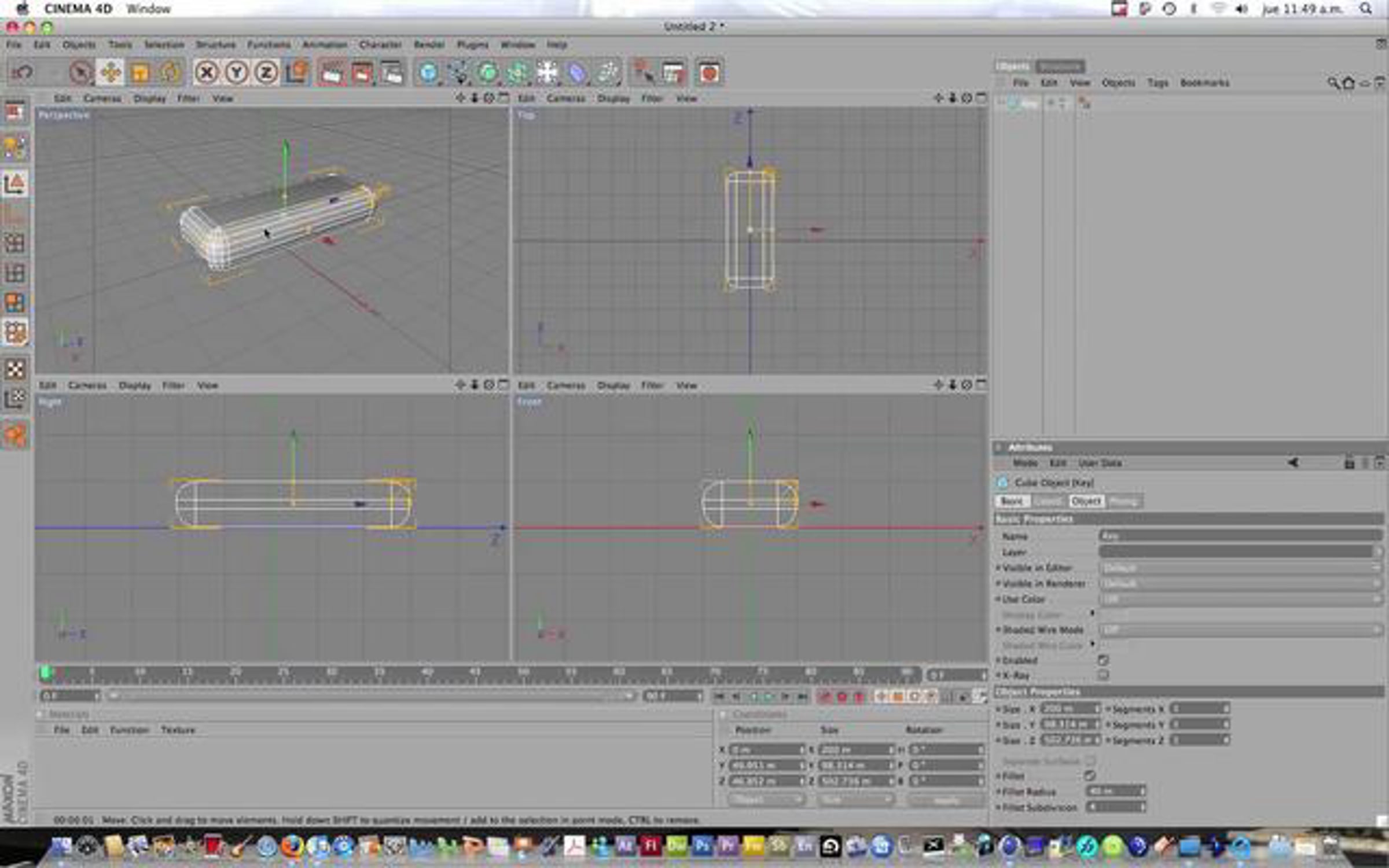Open Cameras menu in Perspective viewport

(x=102, y=98)
